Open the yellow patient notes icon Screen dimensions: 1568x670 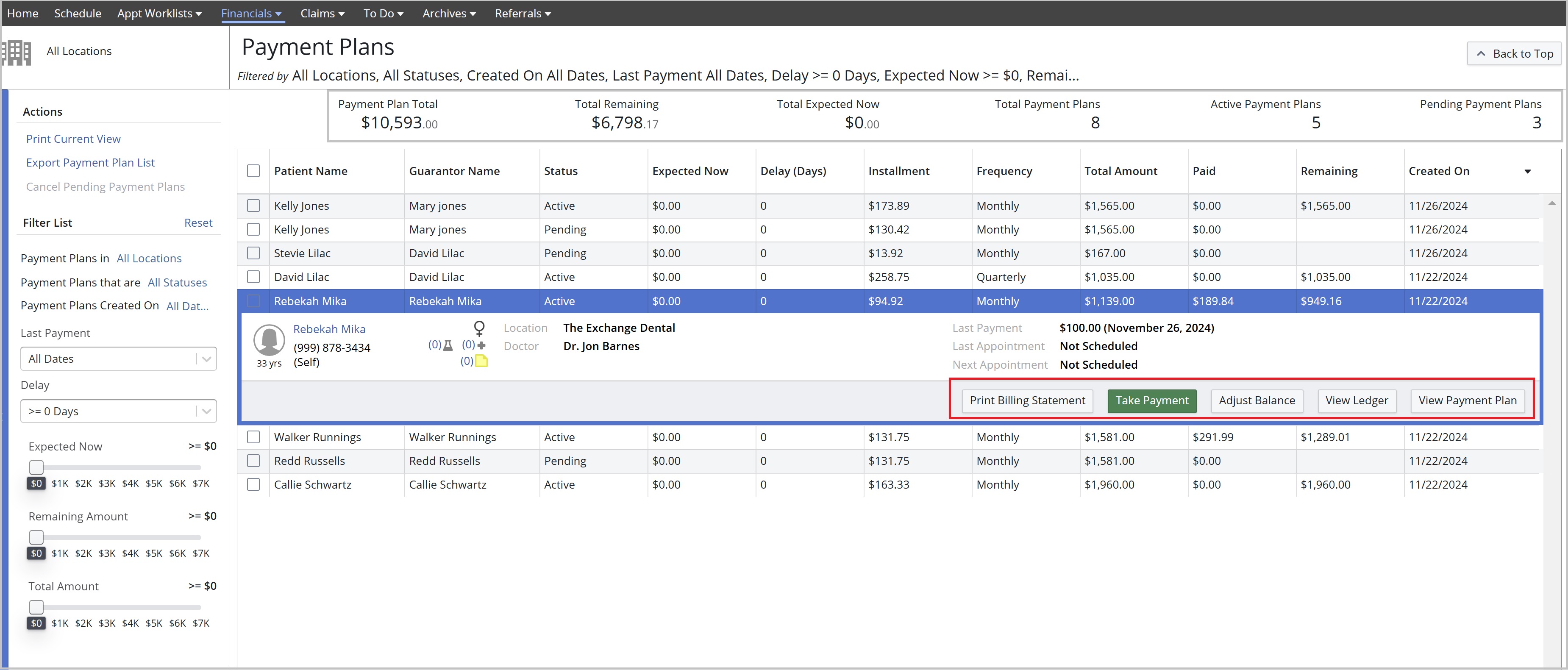481,361
